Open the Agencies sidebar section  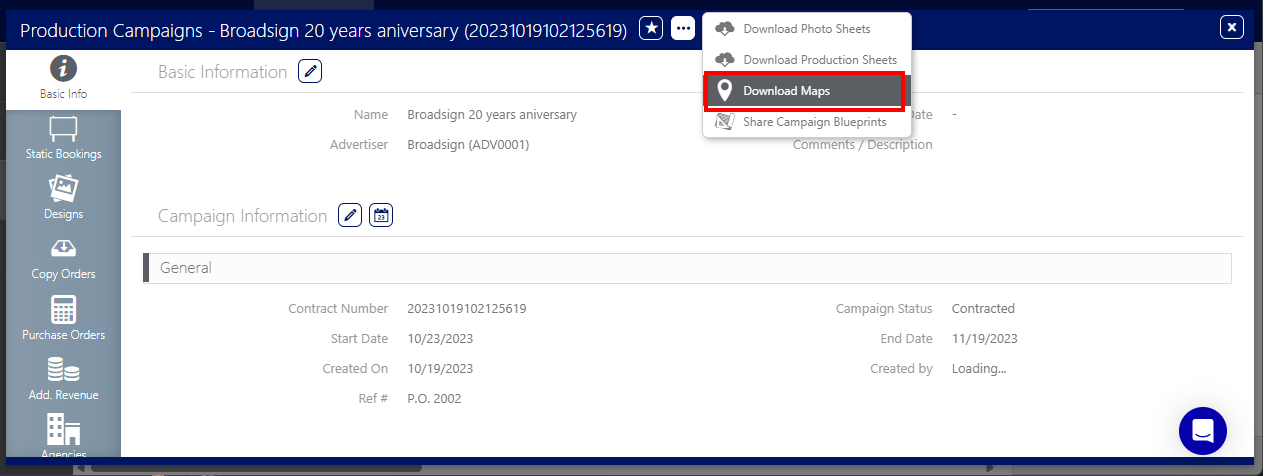point(63,436)
